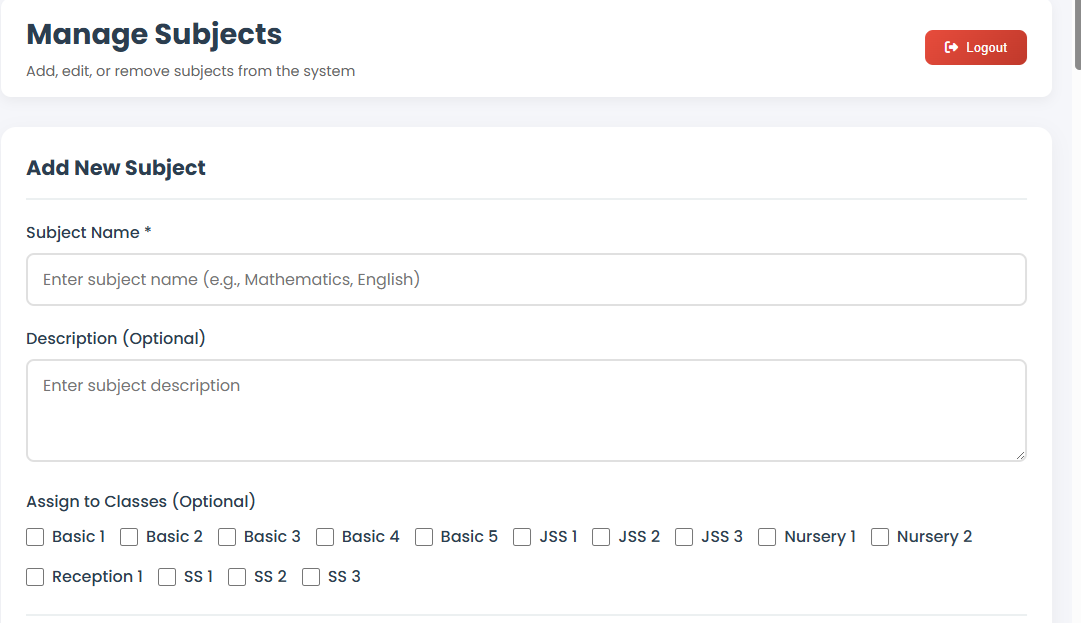Check the Basic 1 class checkbox
Image resolution: width=1081 pixels, height=623 pixels.
pyautogui.click(x=36, y=537)
